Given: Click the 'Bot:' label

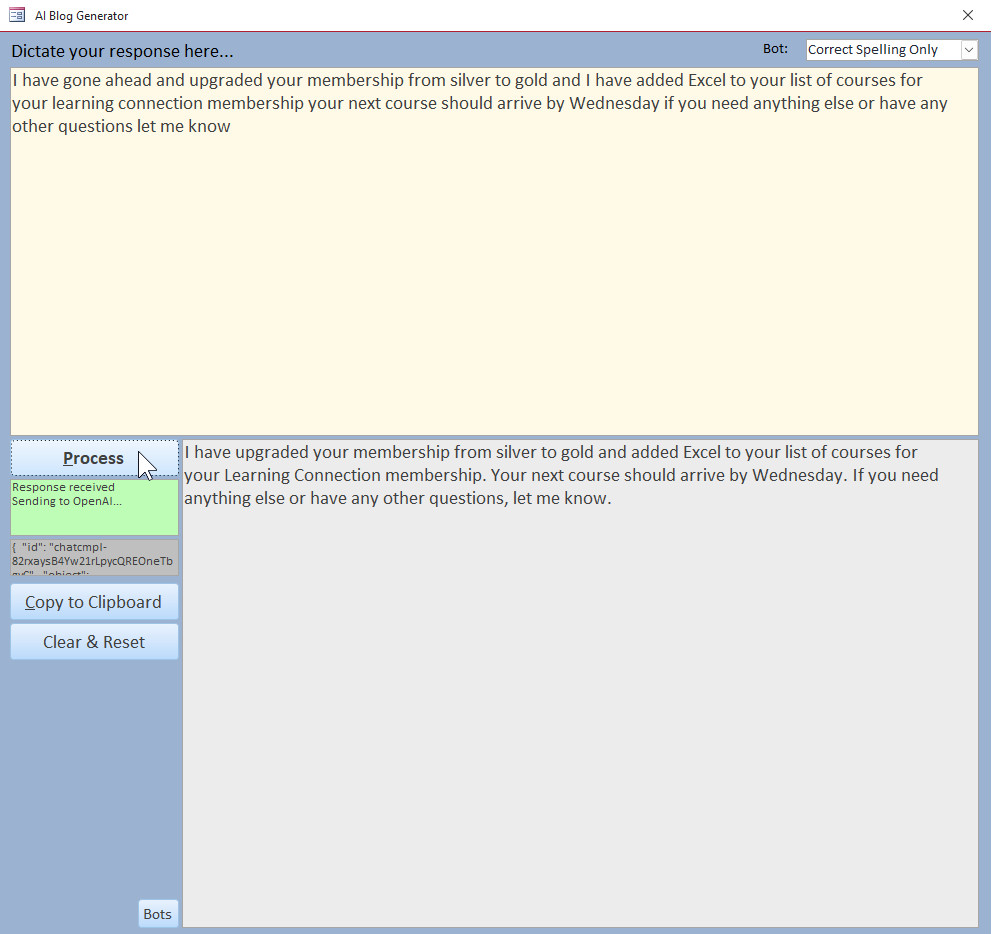Looking at the screenshot, I should pyautogui.click(x=775, y=49).
